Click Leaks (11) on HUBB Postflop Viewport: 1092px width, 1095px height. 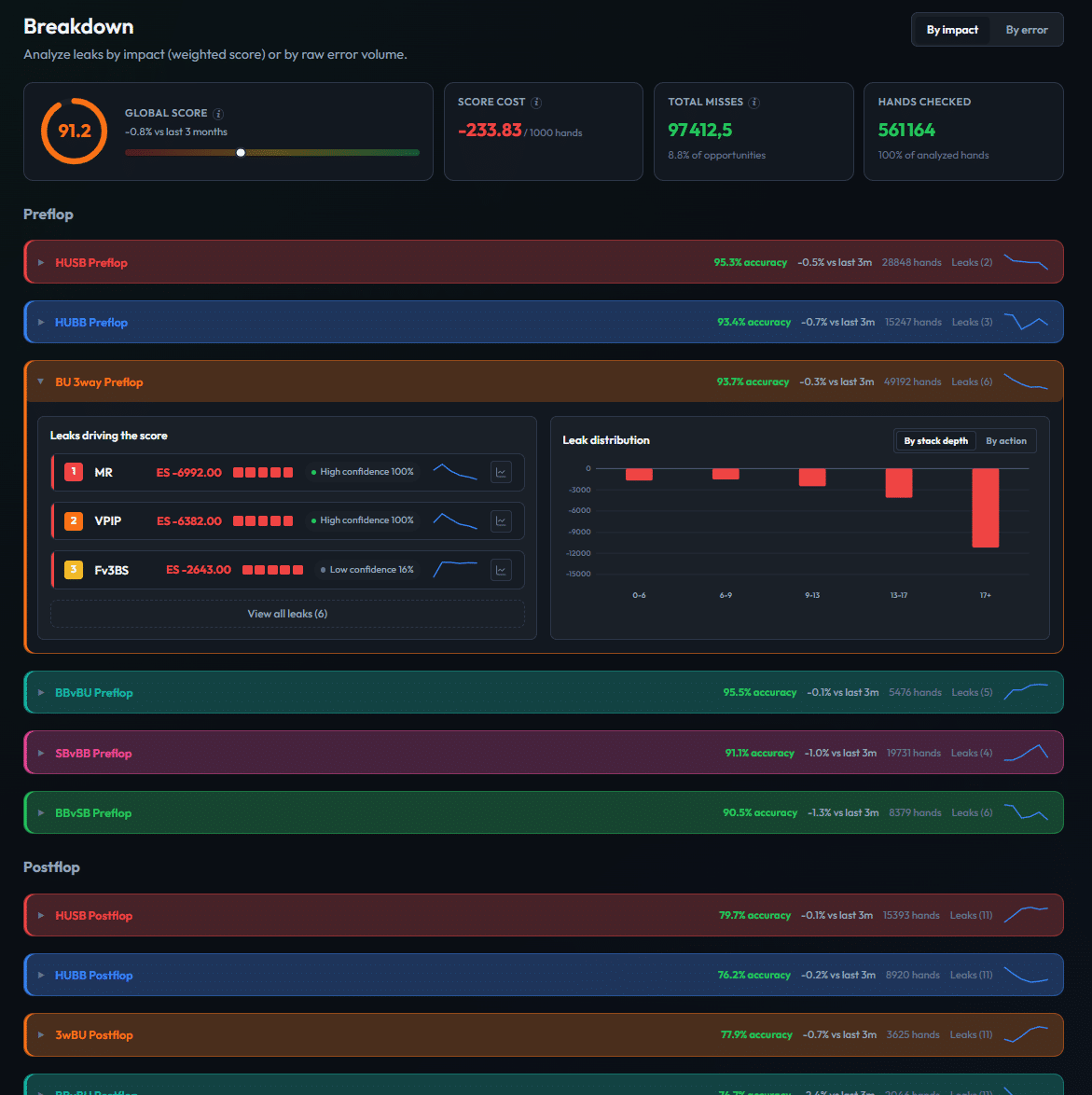click(971, 975)
